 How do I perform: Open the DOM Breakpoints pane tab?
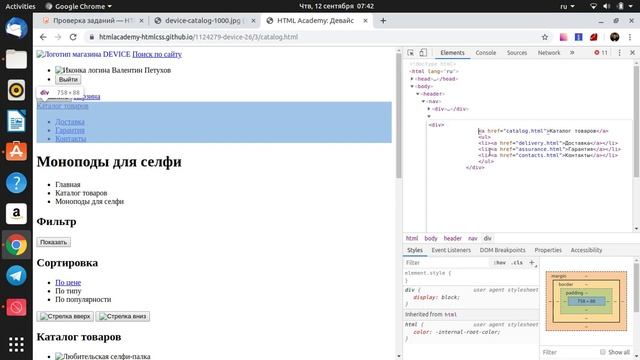[x=502, y=250]
